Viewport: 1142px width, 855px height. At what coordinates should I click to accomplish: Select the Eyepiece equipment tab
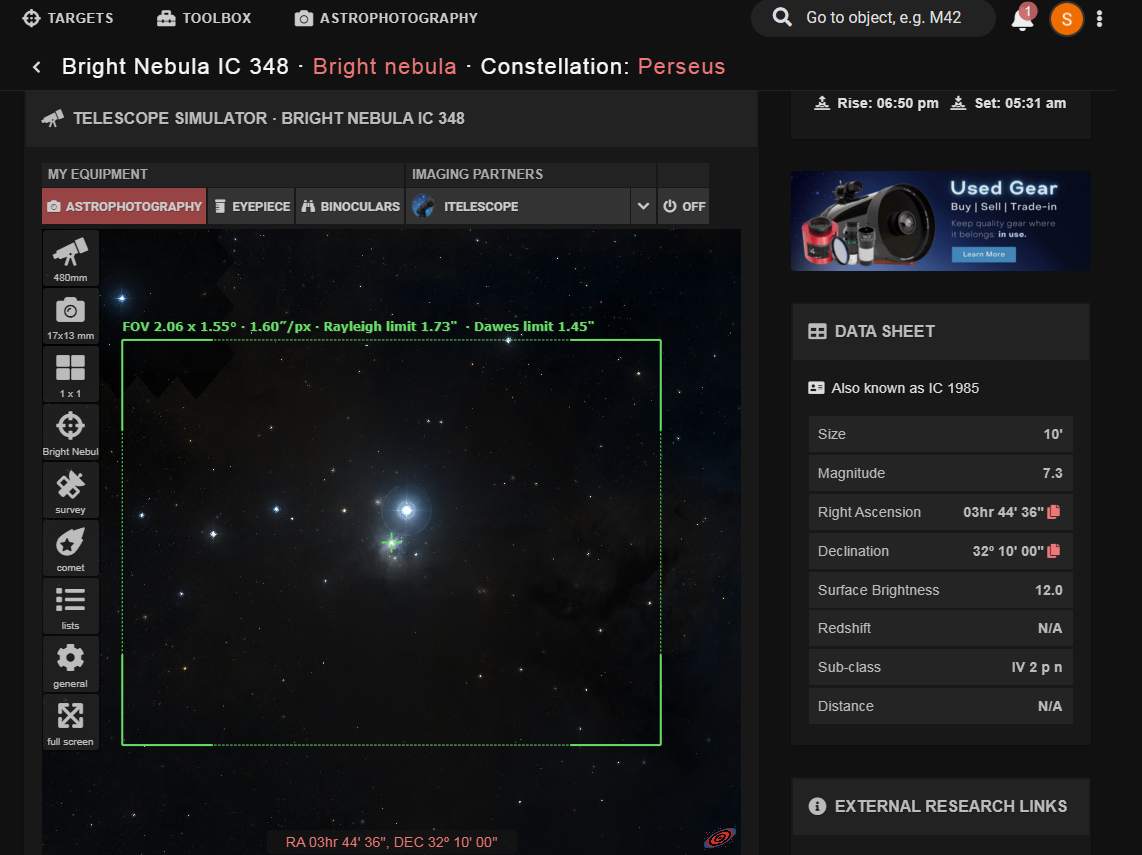point(252,206)
